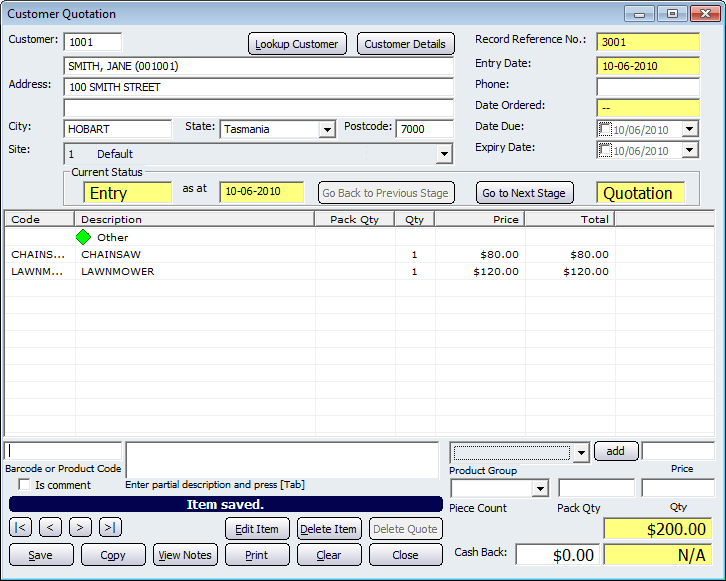The width and height of the screenshot is (726, 581).
Task: Click the Total column header
Action: pos(570,219)
